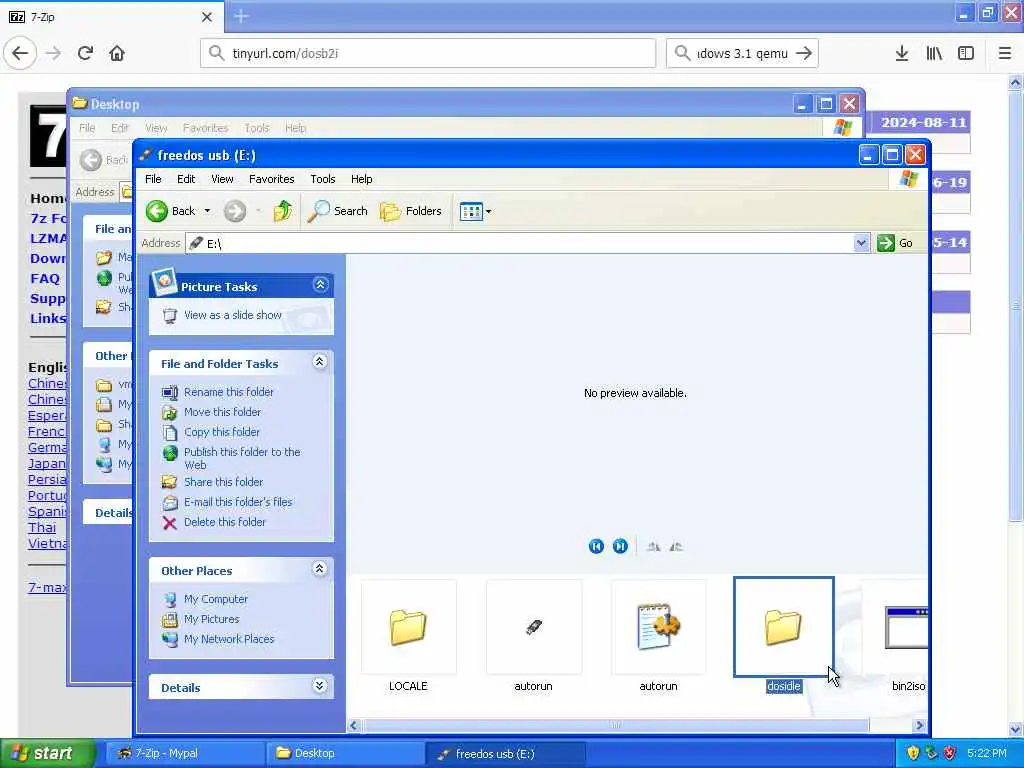Click the yellow security shield tray icon

[913, 753]
